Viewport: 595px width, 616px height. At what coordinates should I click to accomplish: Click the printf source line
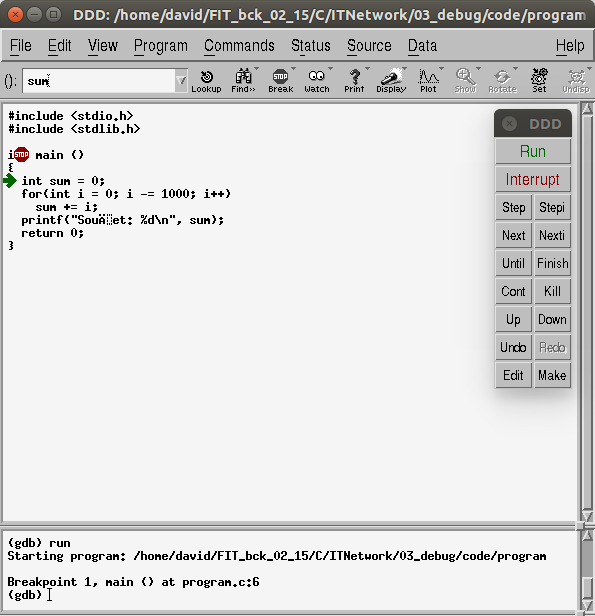pyautogui.click(x=123, y=220)
